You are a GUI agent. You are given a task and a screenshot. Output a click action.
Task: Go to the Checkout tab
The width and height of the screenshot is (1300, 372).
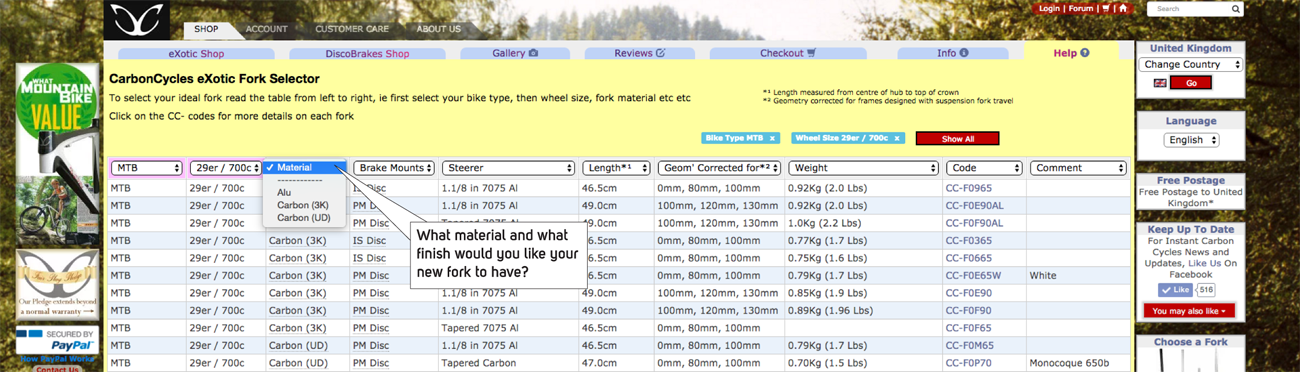click(788, 53)
